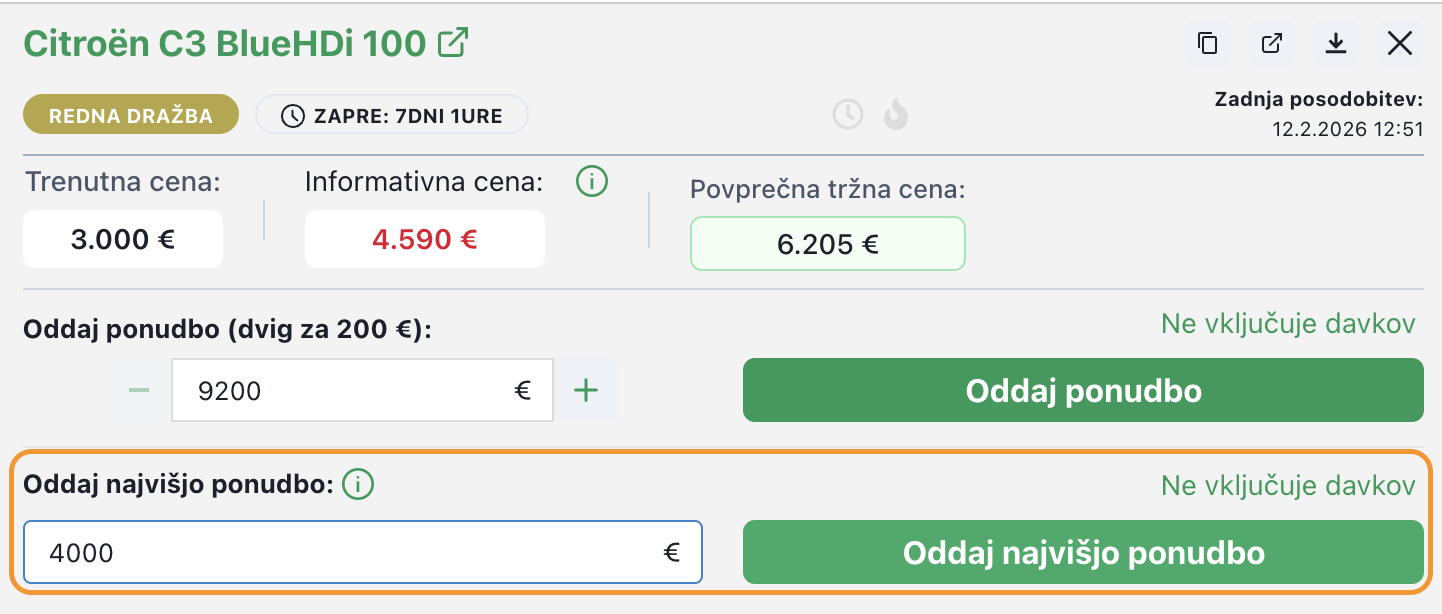Click info icon beside Oddaj najvišjo ponudbo

pos(358,485)
